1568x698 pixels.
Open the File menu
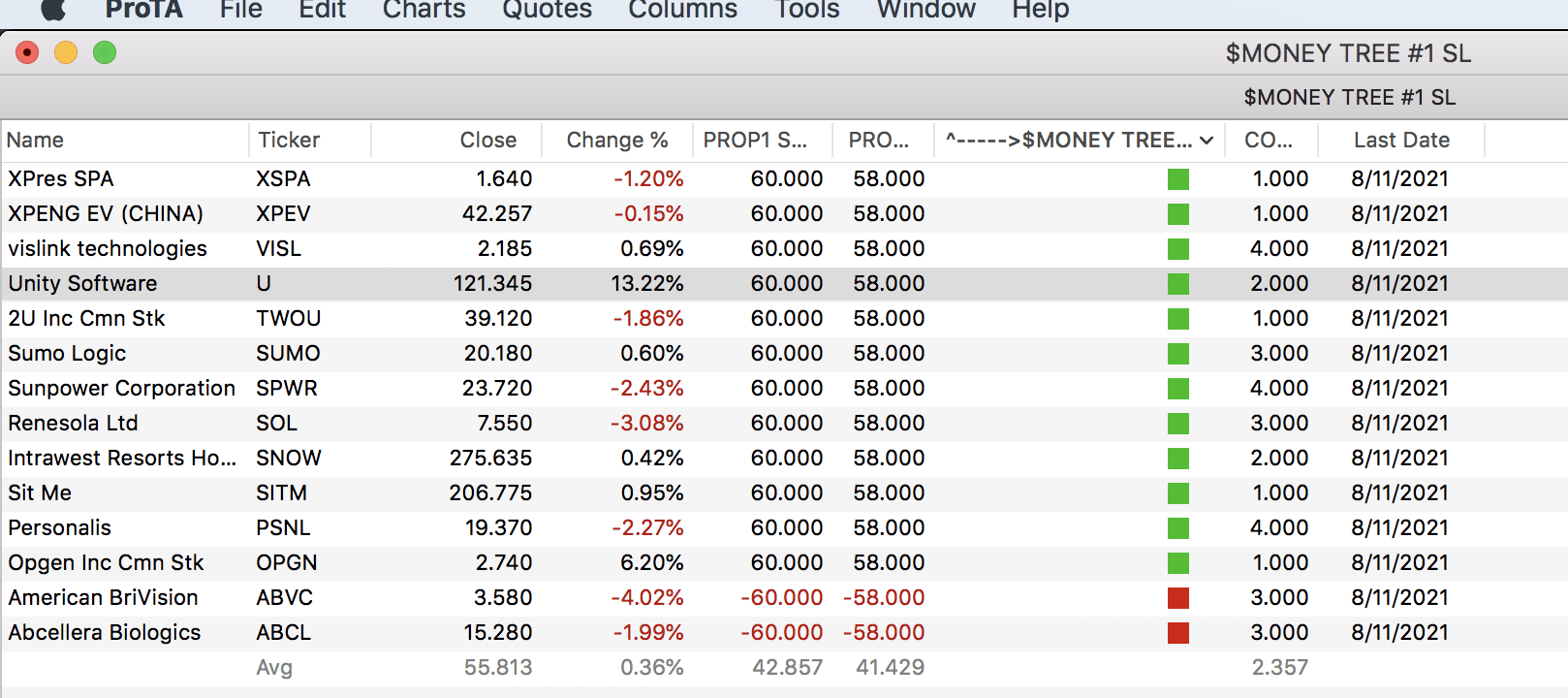(x=240, y=10)
